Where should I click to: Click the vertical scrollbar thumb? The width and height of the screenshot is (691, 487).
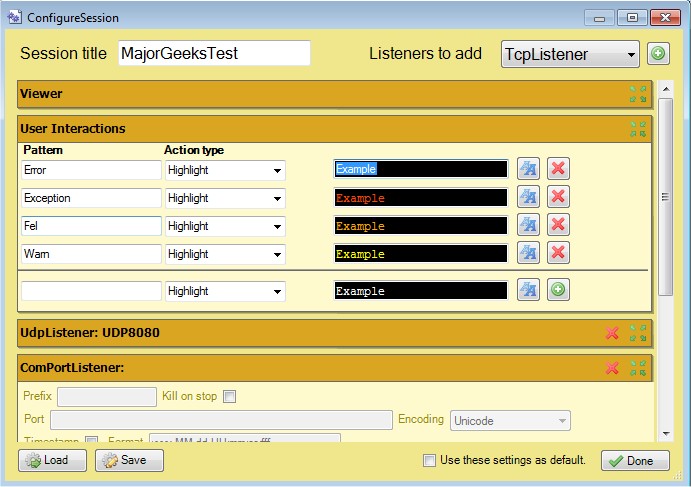click(666, 197)
